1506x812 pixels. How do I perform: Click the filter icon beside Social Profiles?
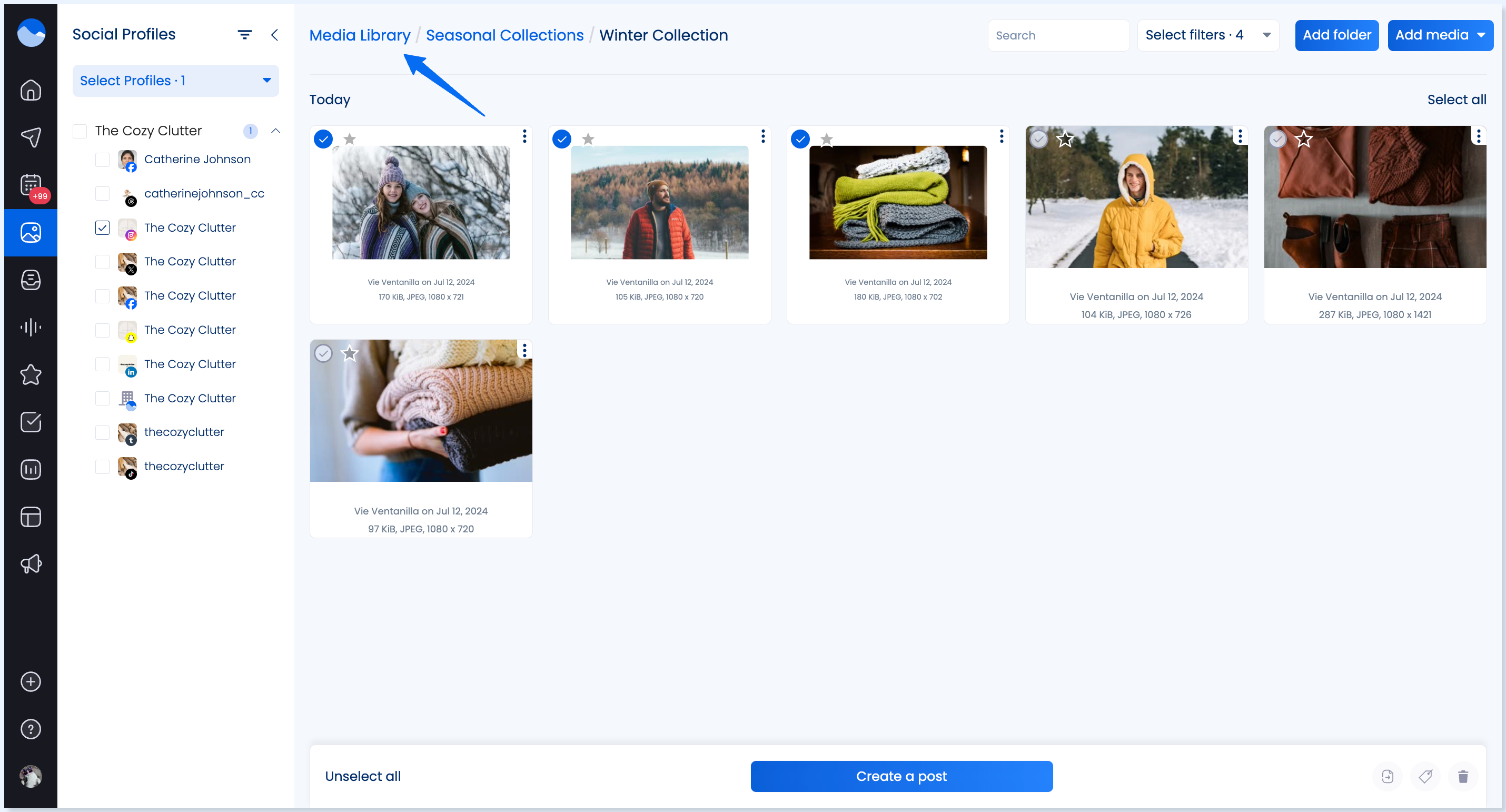[244, 35]
